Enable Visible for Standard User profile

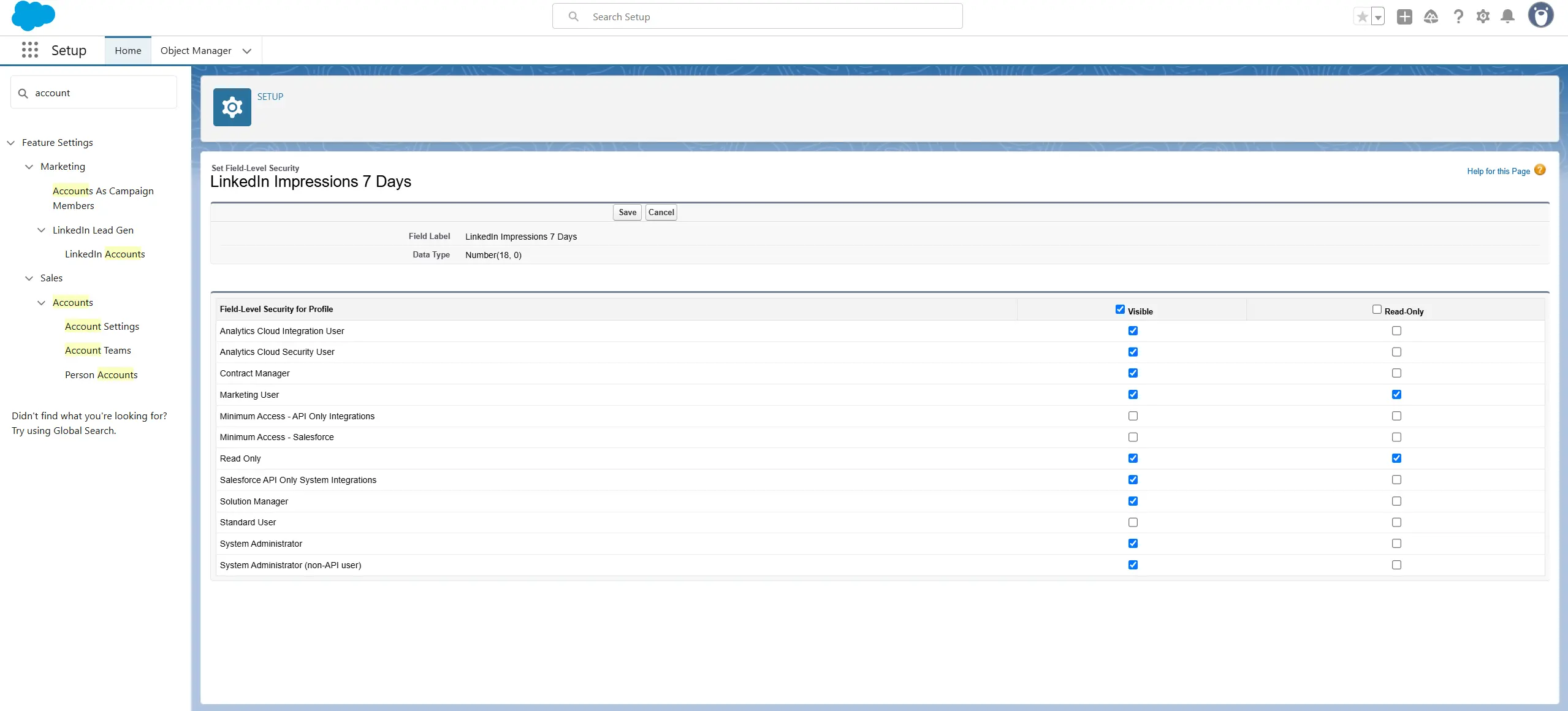(x=1133, y=522)
